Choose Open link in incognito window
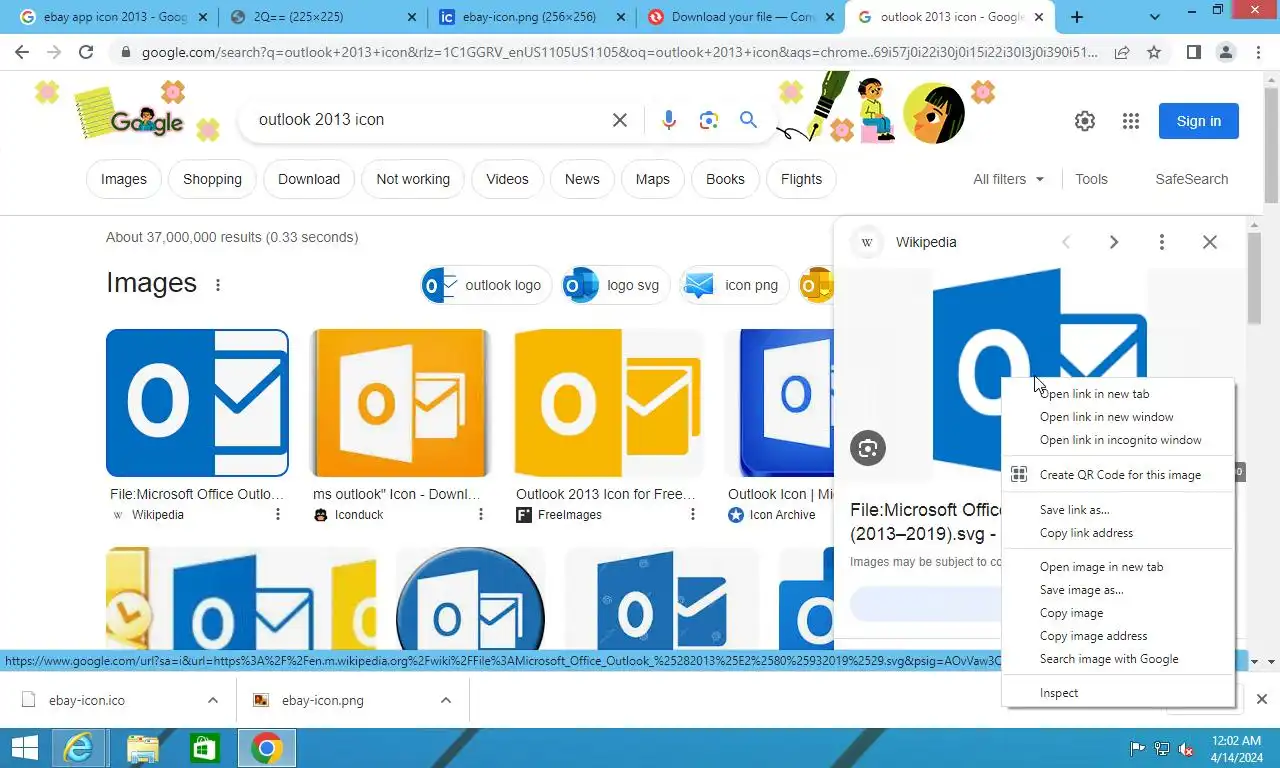This screenshot has height=768, width=1280. tap(1118, 440)
